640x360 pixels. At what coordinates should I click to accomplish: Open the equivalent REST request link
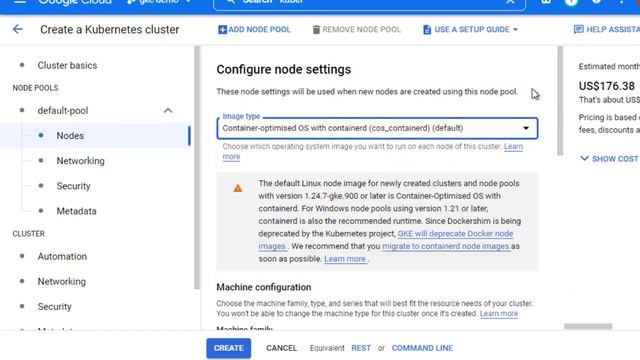point(361,348)
